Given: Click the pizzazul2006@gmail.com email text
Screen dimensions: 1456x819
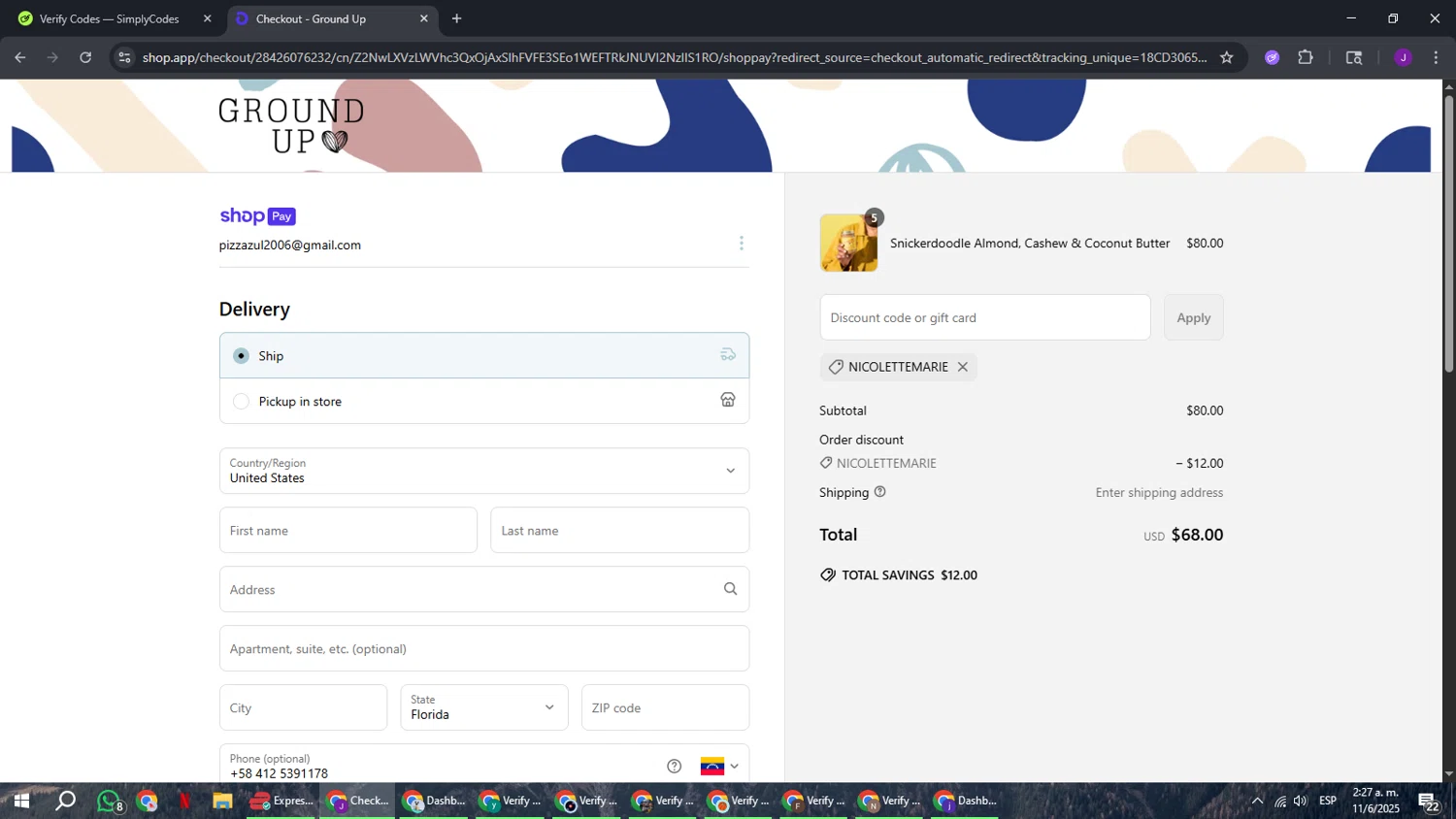Looking at the screenshot, I should [290, 246].
